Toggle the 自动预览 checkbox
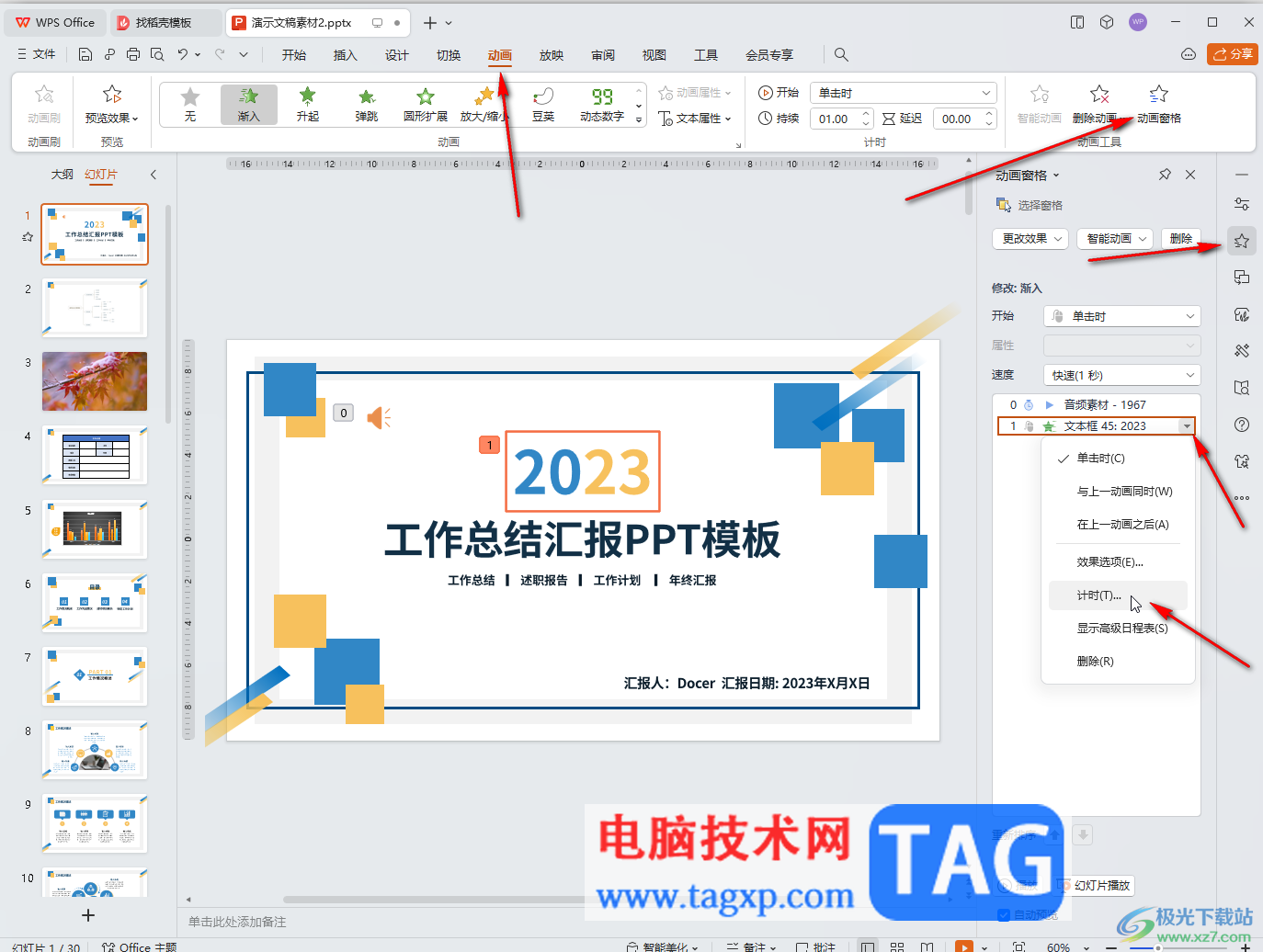Image resolution: width=1263 pixels, height=952 pixels. (1004, 915)
